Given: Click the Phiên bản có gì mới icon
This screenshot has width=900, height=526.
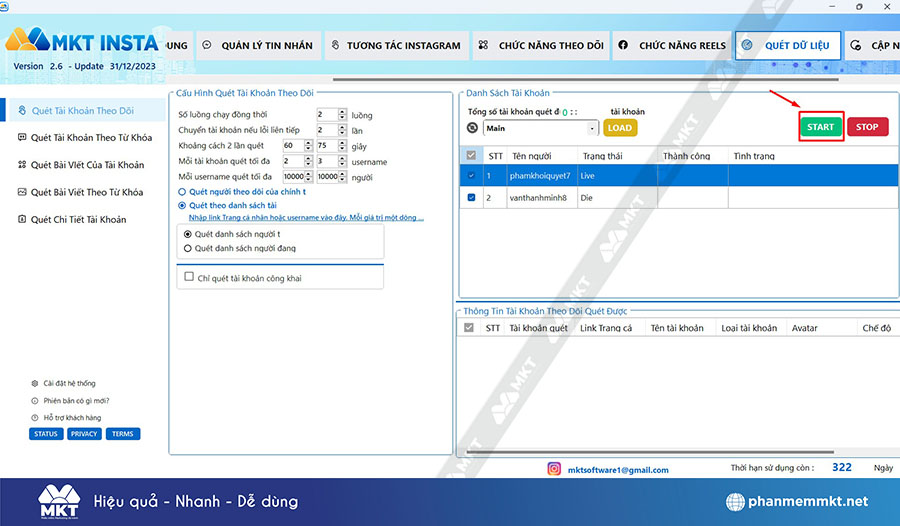Looking at the screenshot, I should coord(34,401).
